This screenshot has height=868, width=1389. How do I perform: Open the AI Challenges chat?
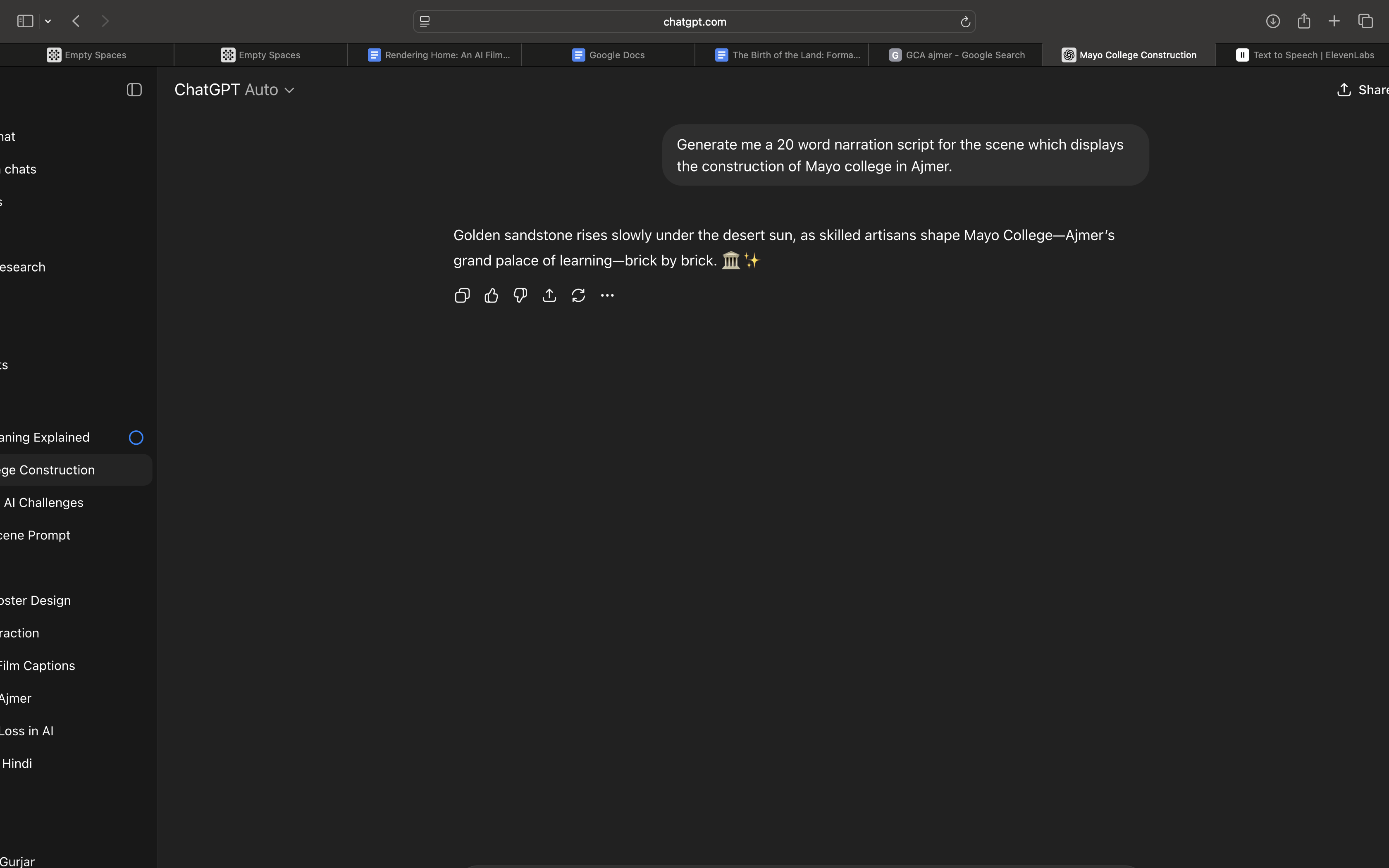click(x=44, y=502)
